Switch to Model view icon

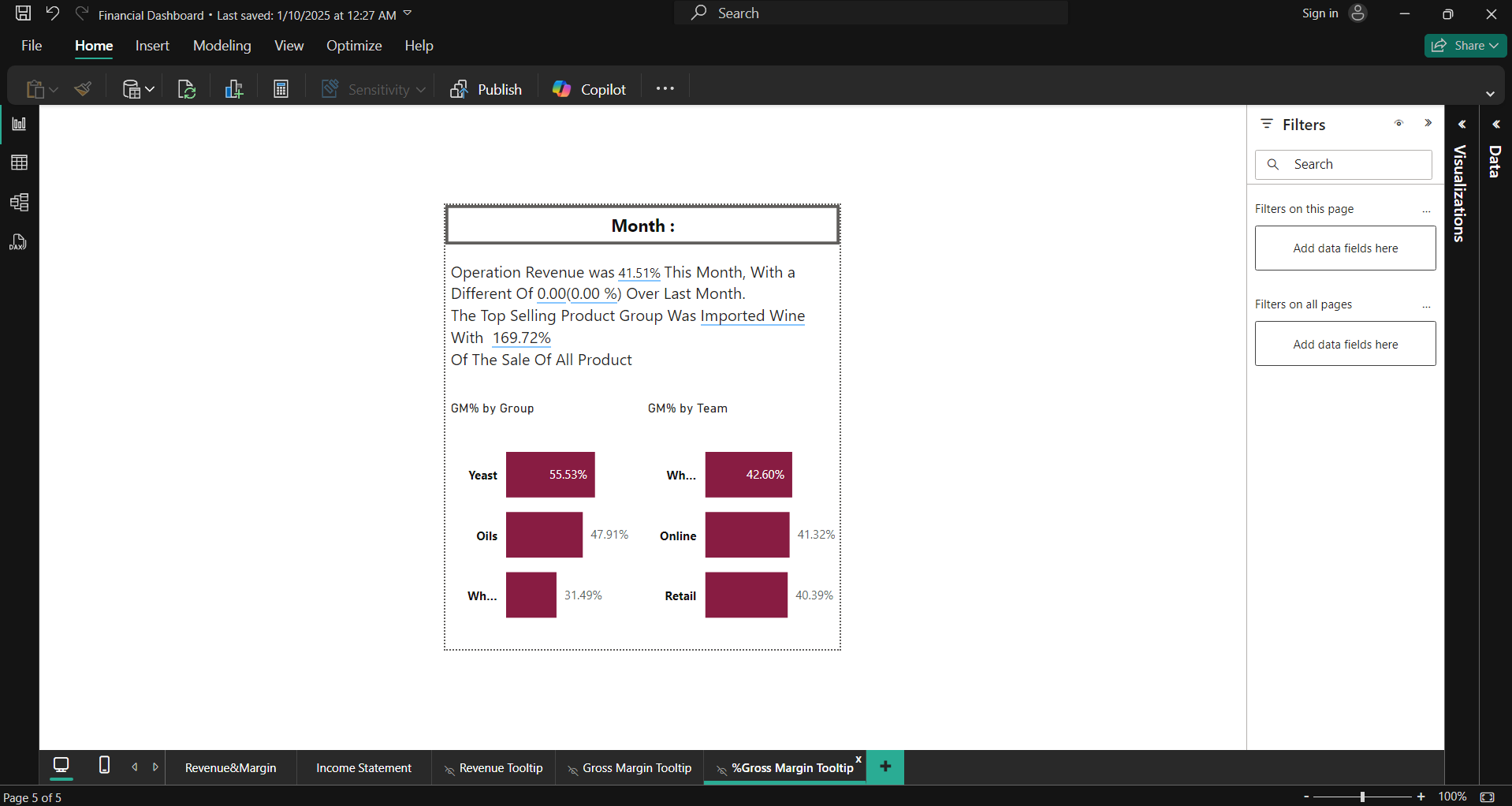coord(19,203)
